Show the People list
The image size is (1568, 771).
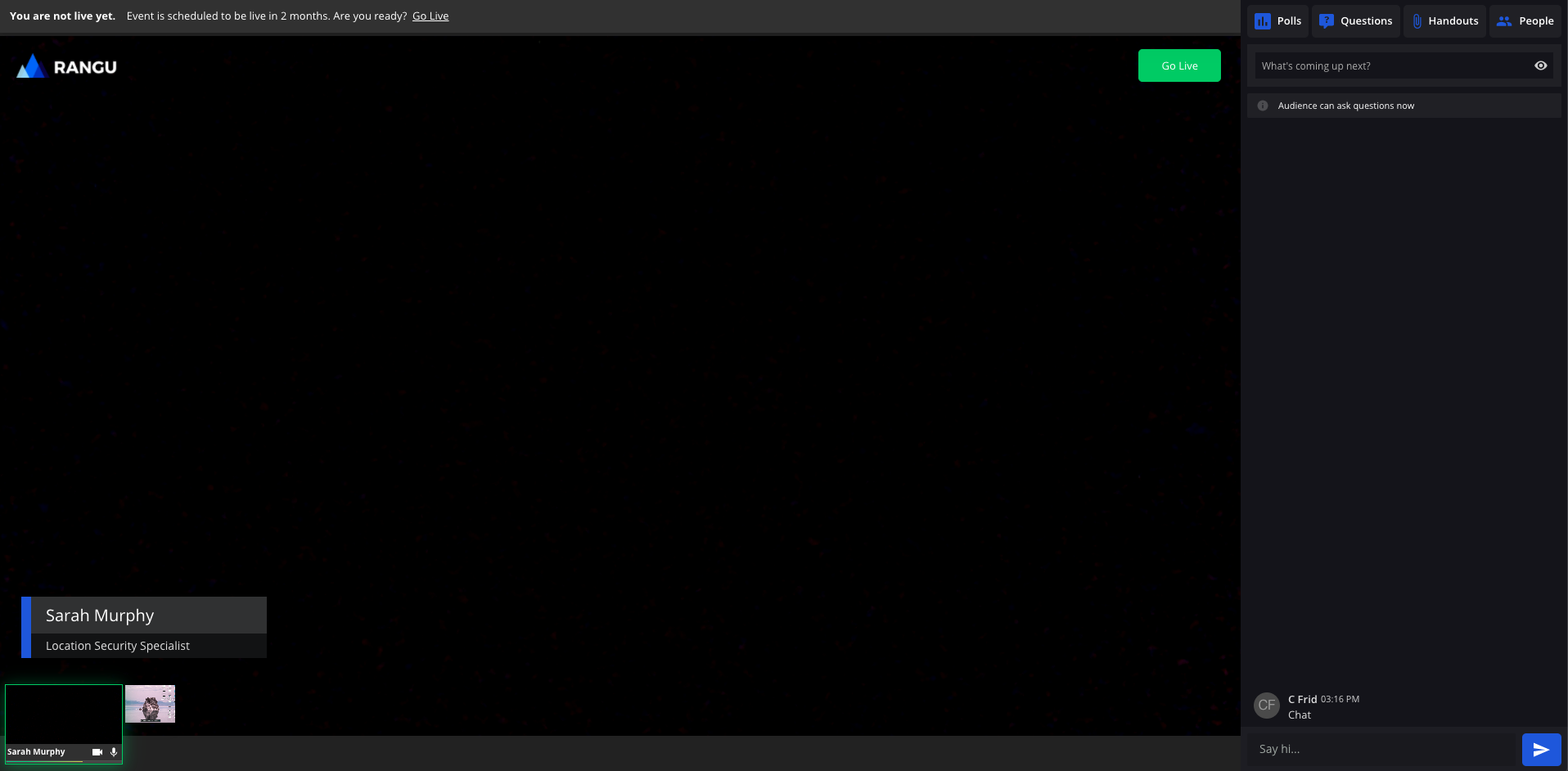pyautogui.click(x=1525, y=21)
